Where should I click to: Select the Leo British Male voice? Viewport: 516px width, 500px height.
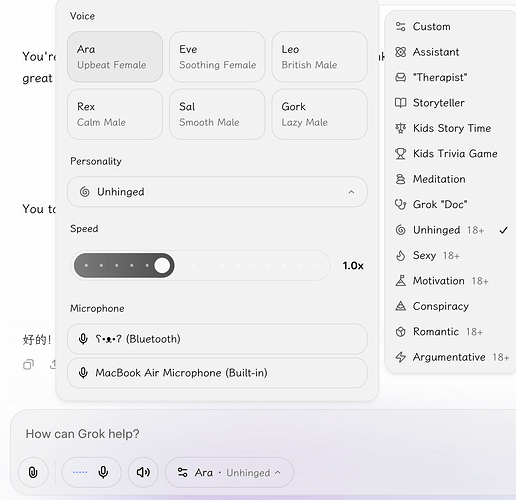320,57
